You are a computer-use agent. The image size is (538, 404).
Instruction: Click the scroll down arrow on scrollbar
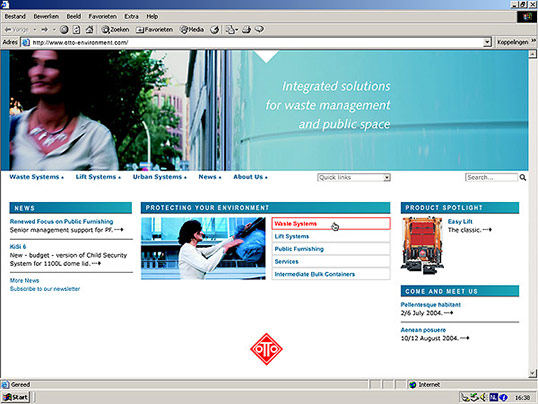point(533,373)
